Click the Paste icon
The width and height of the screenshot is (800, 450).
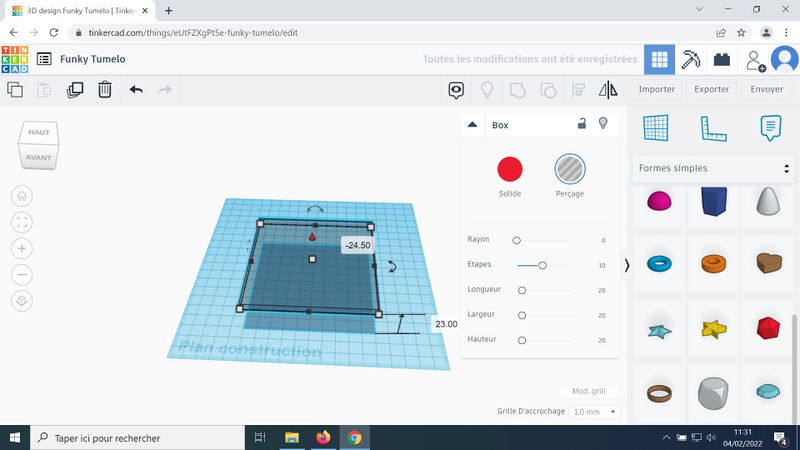[44, 90]
